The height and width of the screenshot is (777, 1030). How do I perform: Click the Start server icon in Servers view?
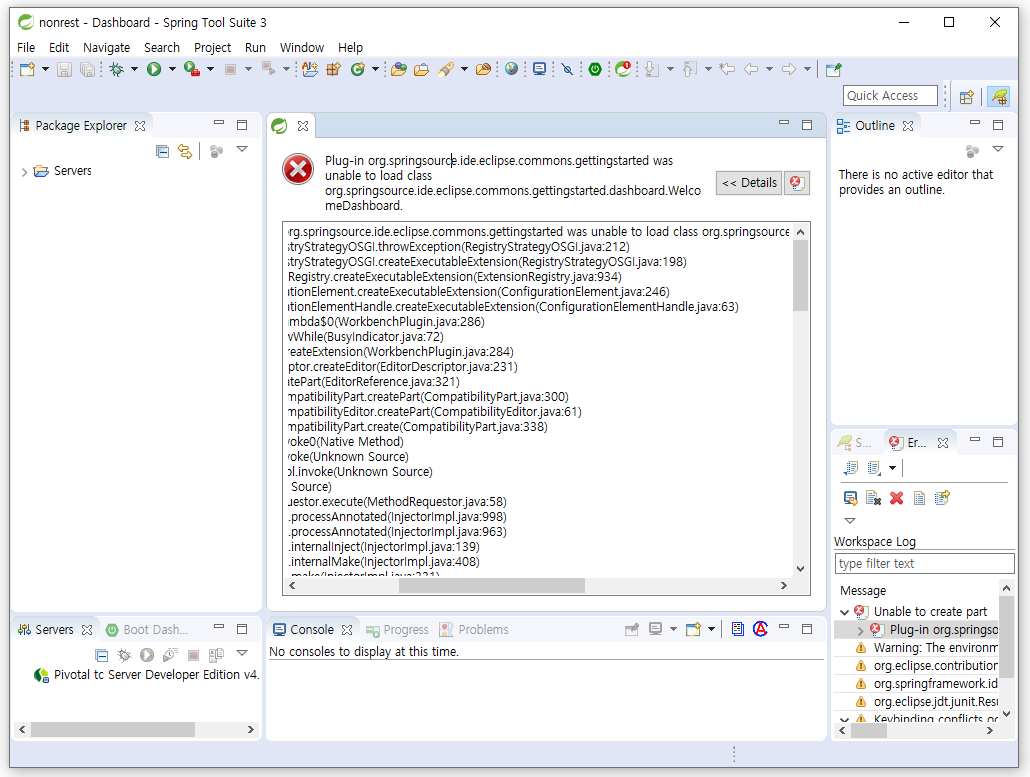pos(147,655)
